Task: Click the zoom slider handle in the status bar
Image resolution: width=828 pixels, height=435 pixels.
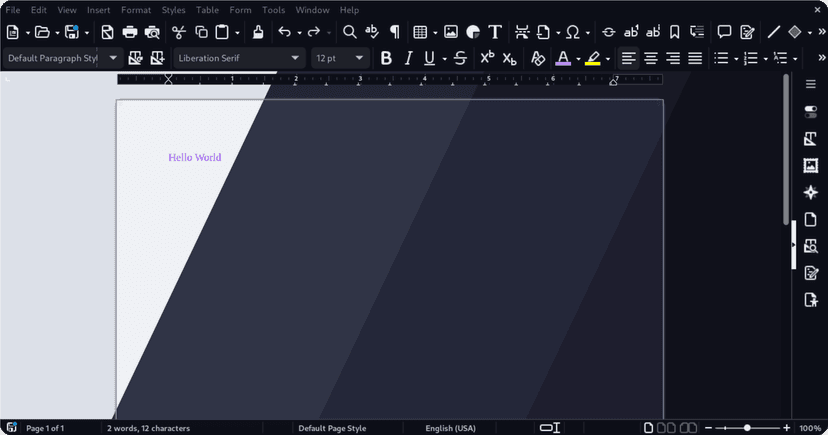Action: coord(747,428)
